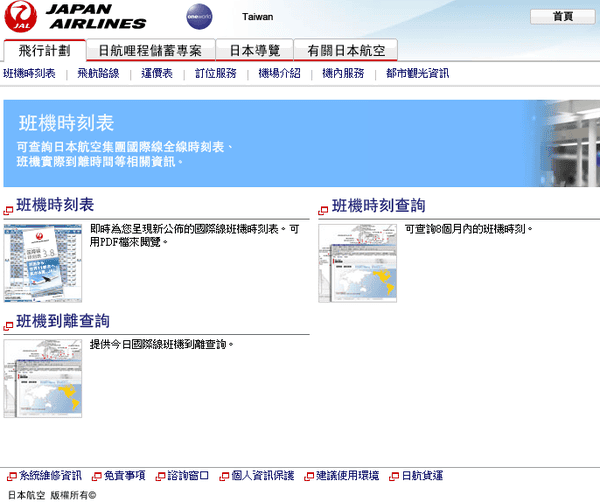
Task: Open the 諮詢窗口 footer link
Action: pyautogui.click(x=187, y=476)
